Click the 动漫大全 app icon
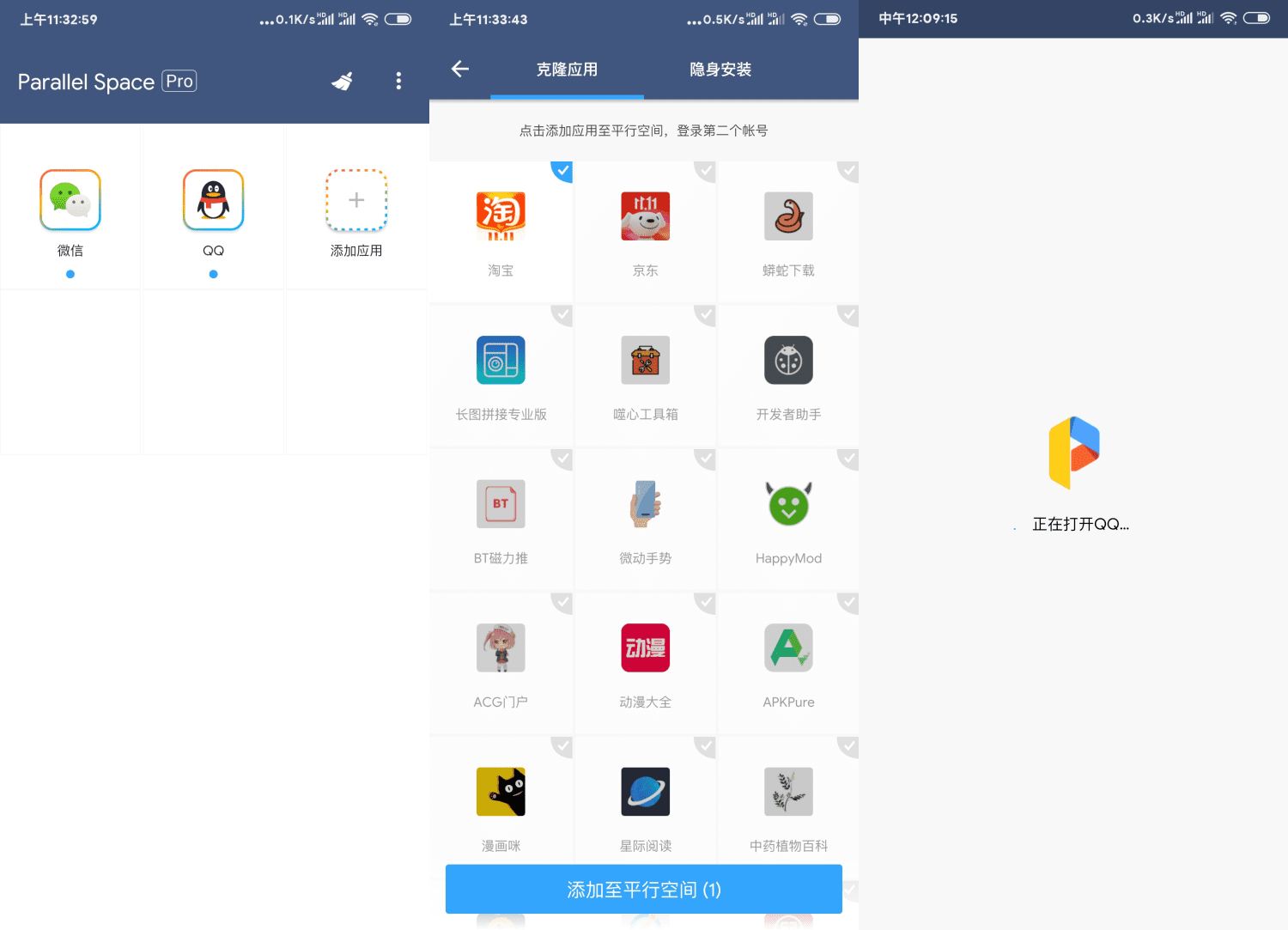The width and height of the screenshot is (1288, 930). [x=645, y=648]
